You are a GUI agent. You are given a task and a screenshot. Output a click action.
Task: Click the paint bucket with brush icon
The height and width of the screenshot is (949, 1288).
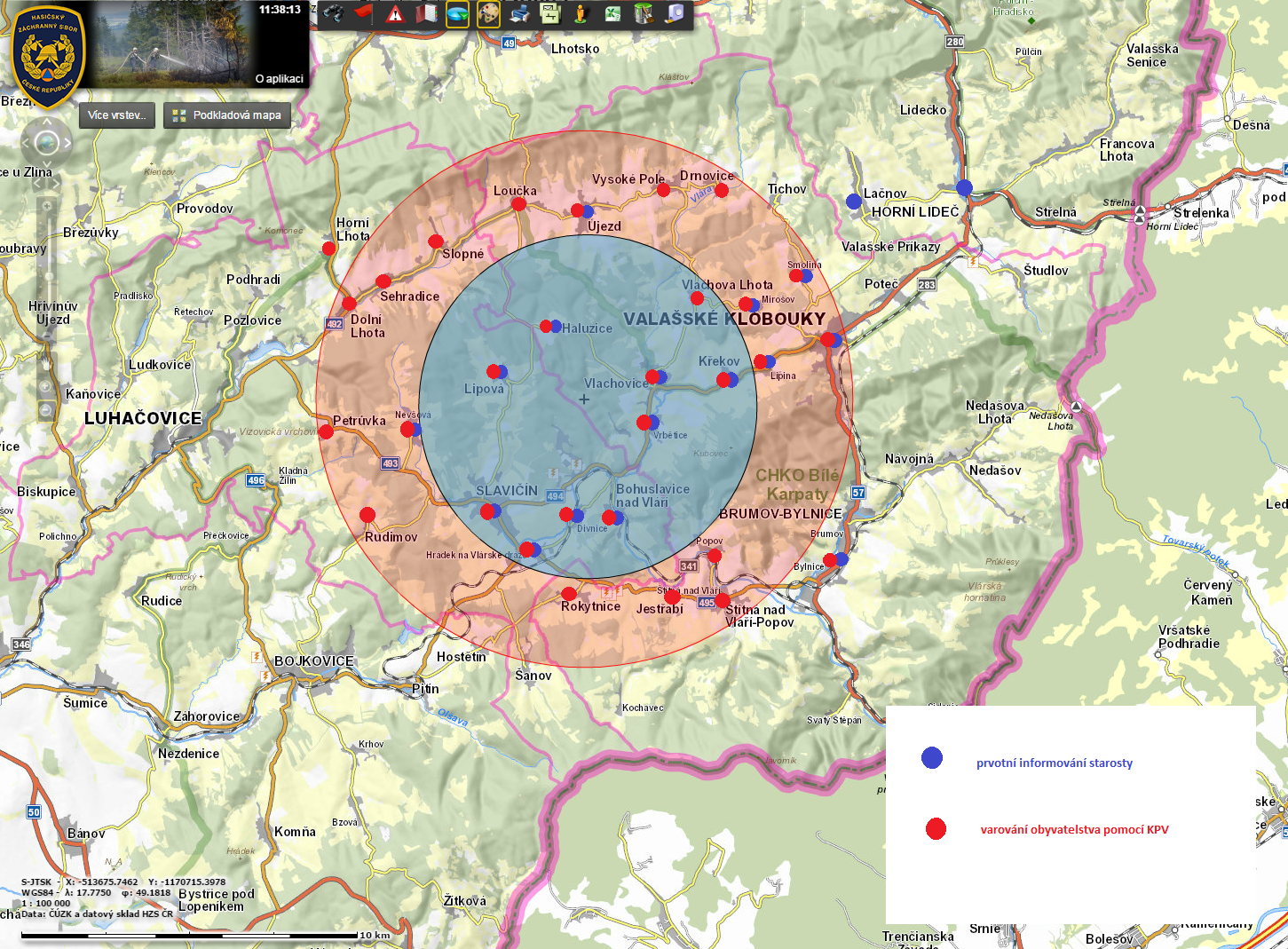coord(644,13)
